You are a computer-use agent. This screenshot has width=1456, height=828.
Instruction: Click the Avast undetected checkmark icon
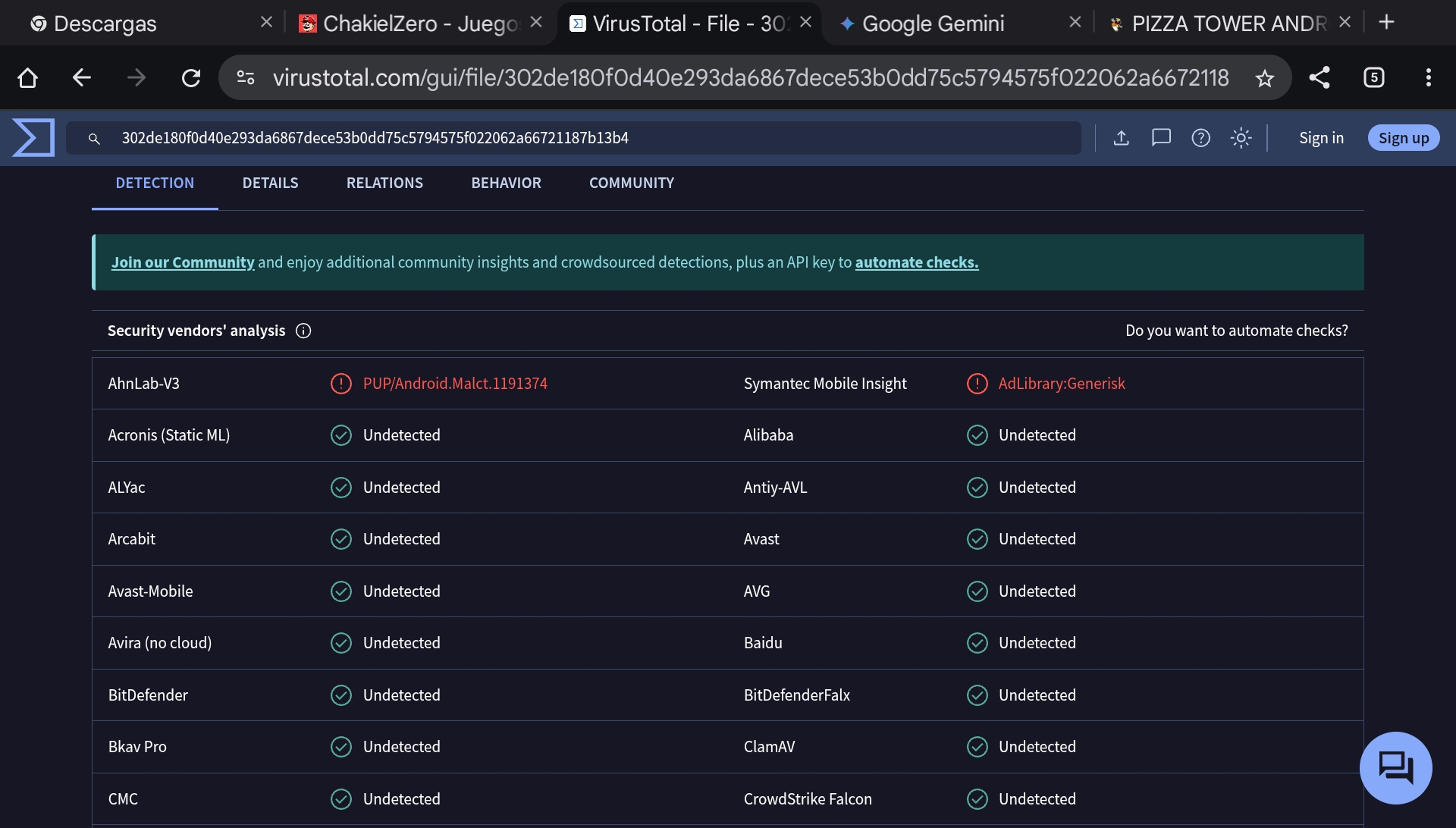(x=977, y=539)
